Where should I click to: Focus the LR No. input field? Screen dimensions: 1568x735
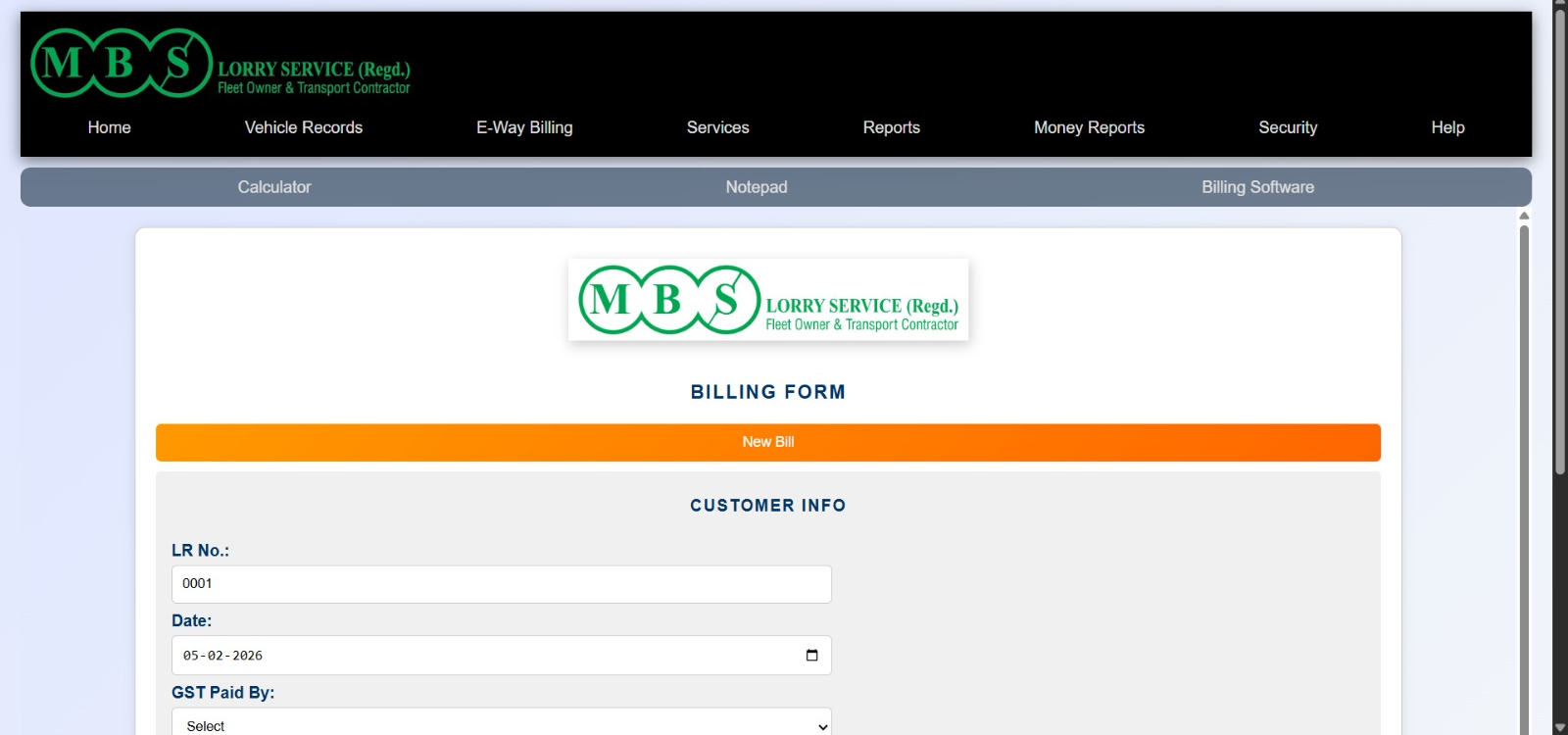(x=502, y=584)
